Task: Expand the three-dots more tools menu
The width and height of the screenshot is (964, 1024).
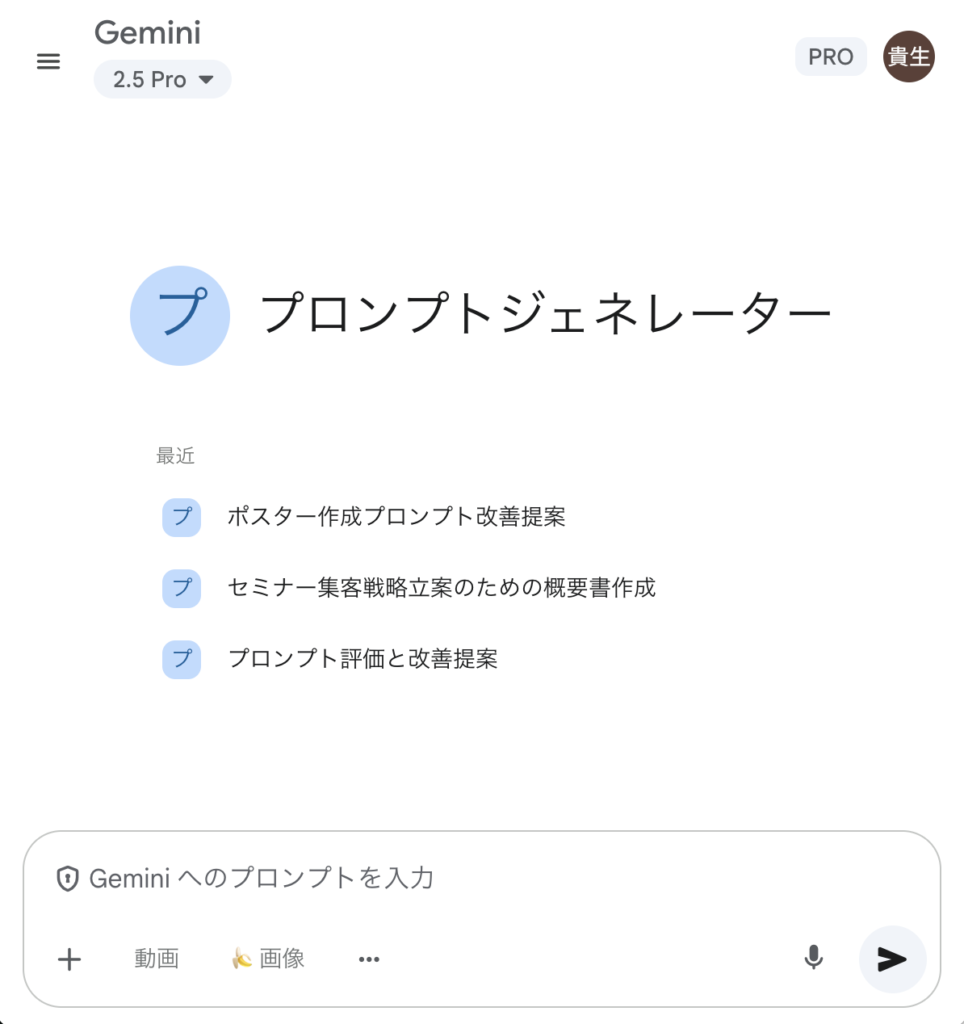Action: 369,959
